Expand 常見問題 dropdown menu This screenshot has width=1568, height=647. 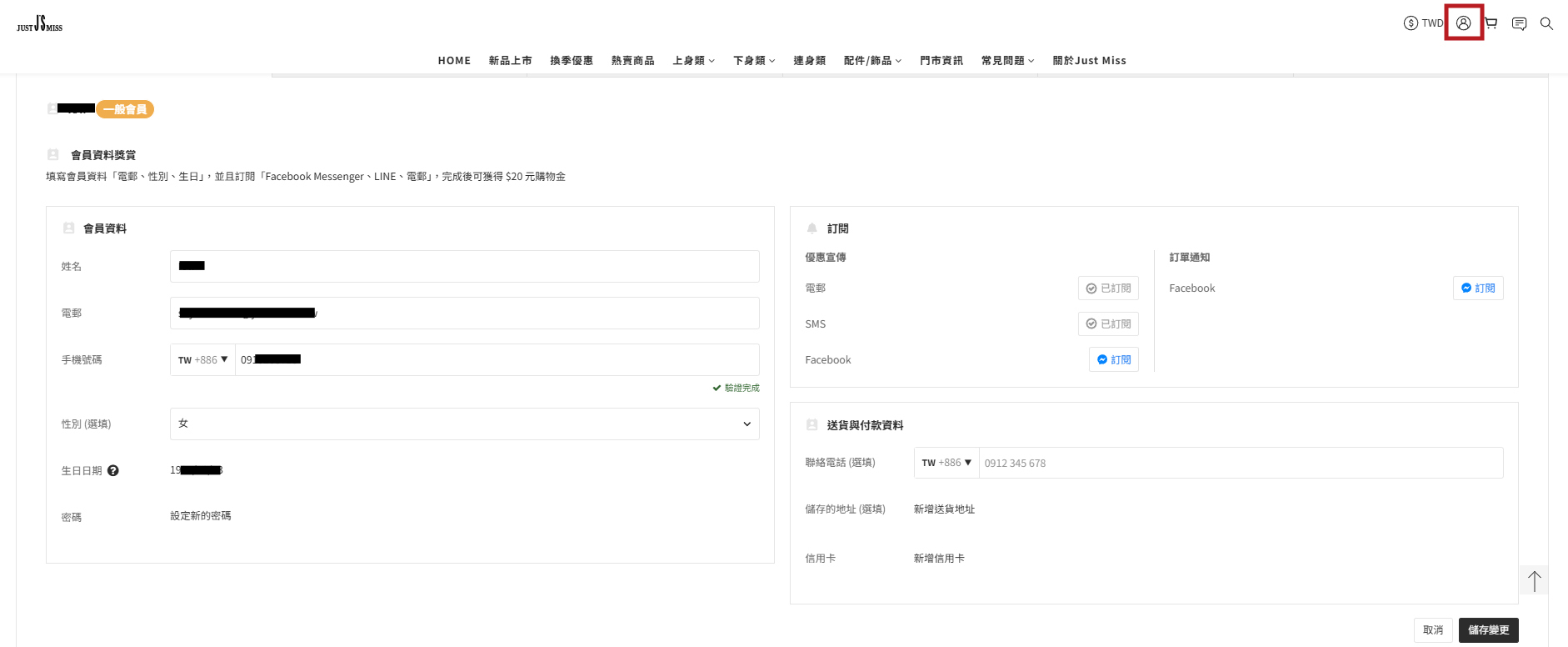(1008, 61)
